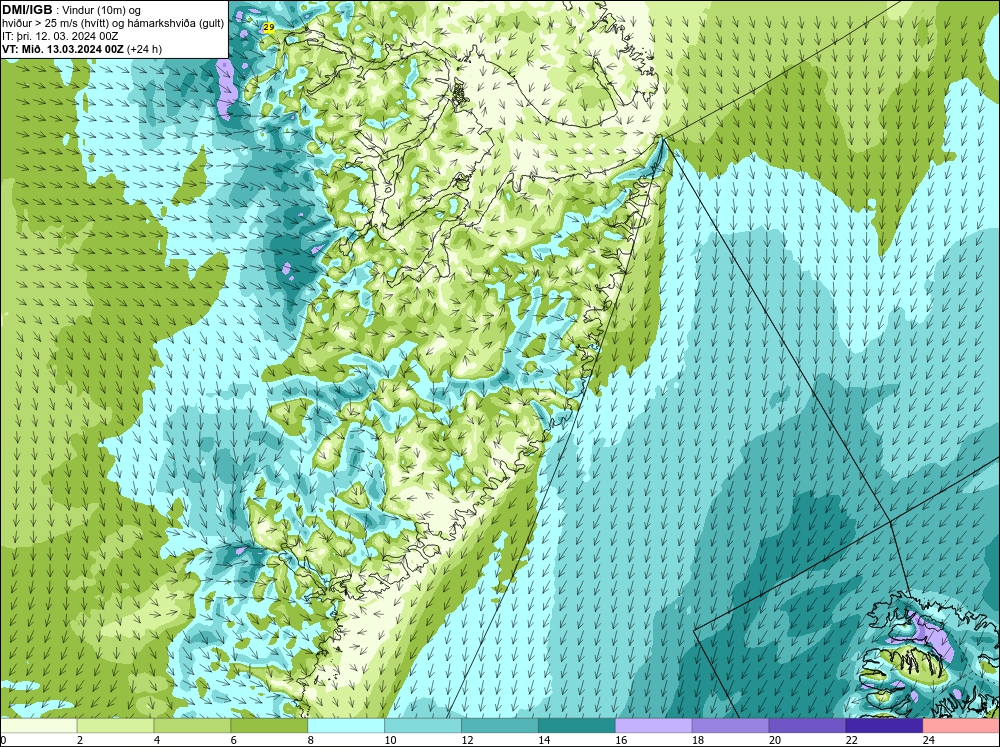Click the olive green 6–8 m/s legend swatch
Screen dimensions: 1000x747
(269, 726)
